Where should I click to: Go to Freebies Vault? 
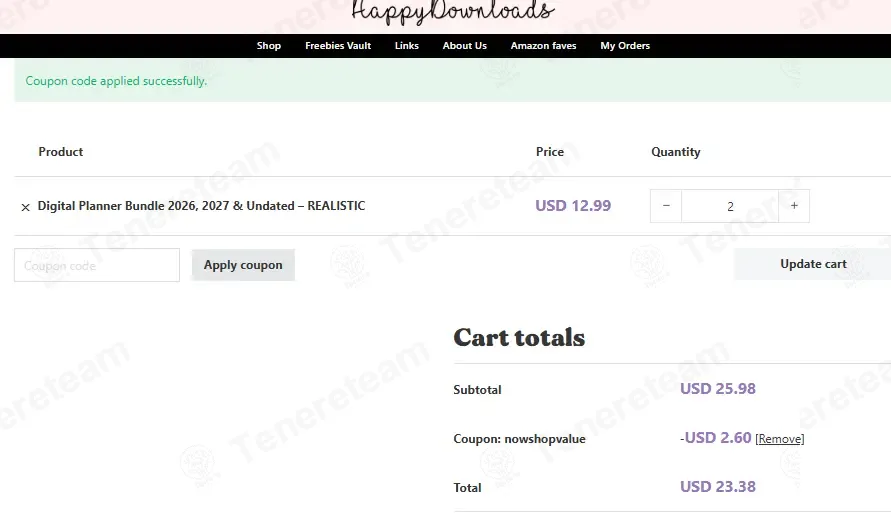point(338,45)
